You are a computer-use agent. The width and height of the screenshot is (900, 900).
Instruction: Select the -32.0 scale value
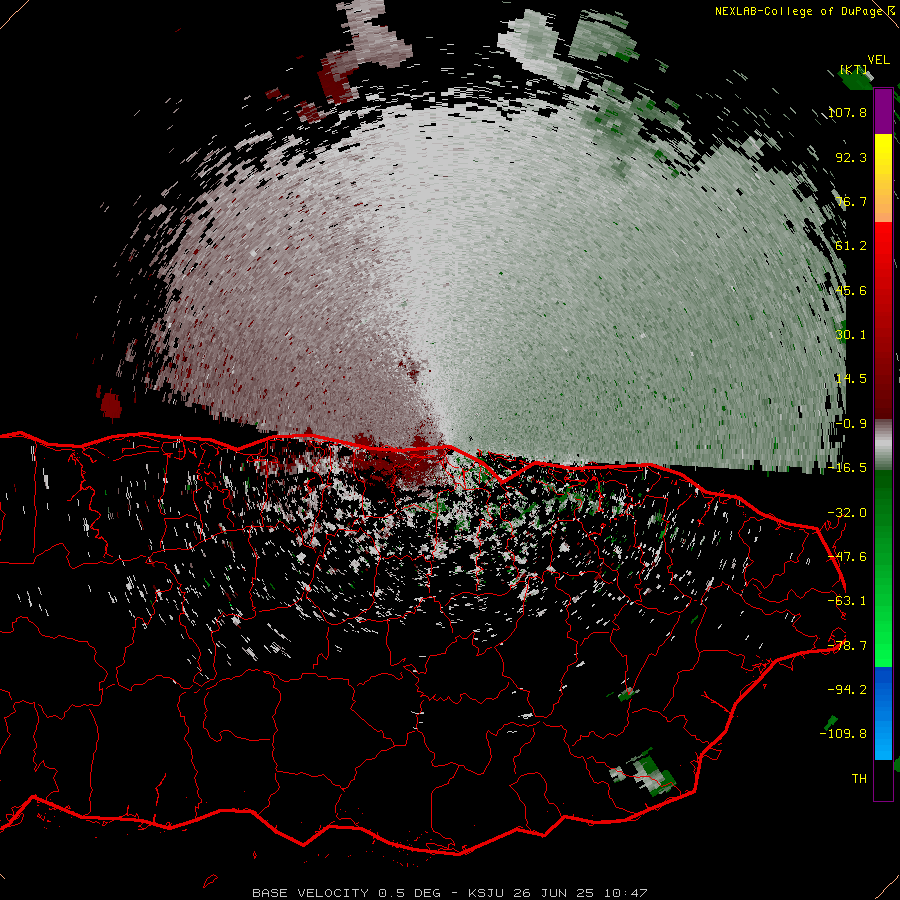[847, 513]
